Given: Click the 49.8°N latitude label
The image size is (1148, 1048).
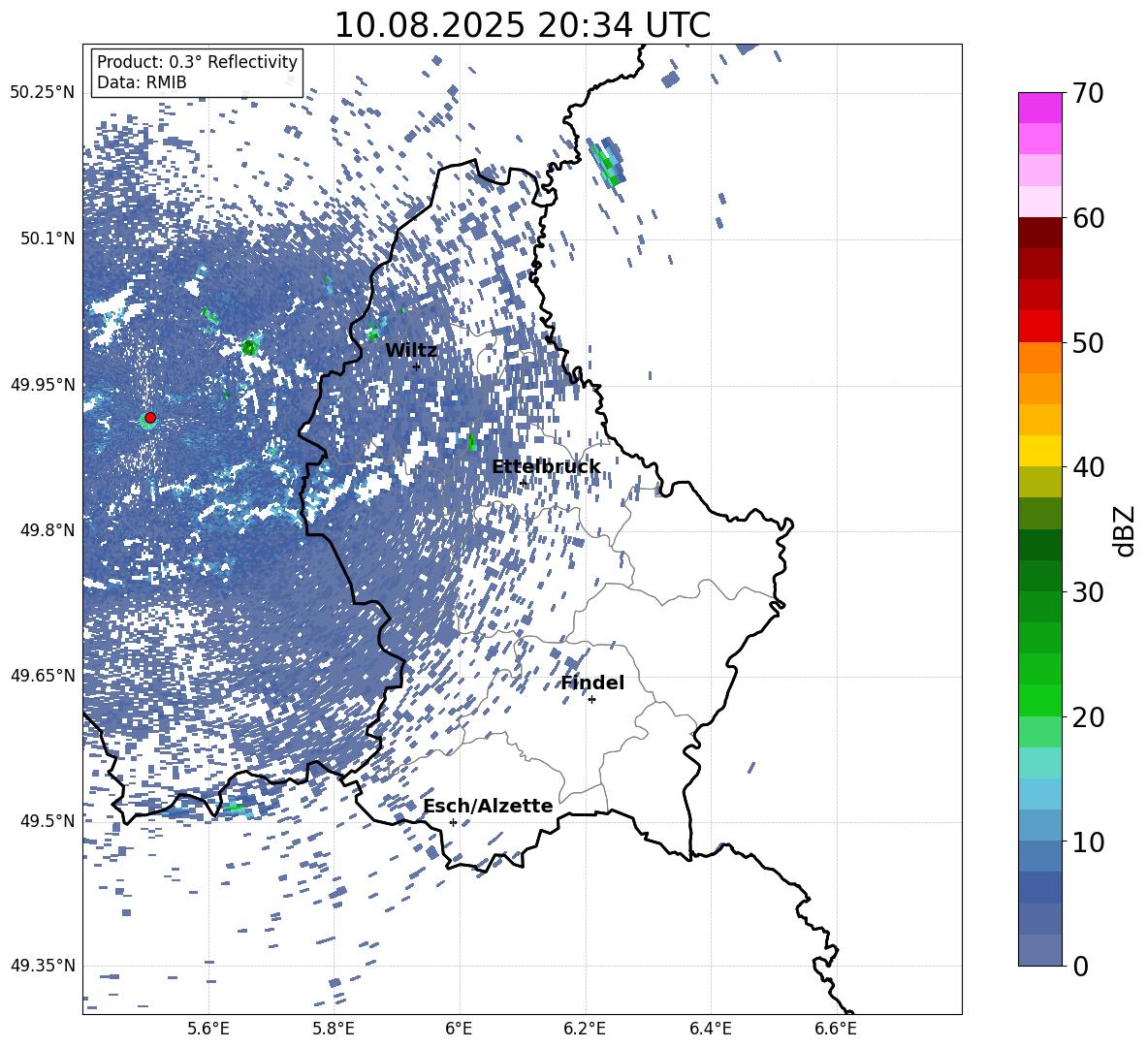Looking at the screenshot, I should point(48,530).
